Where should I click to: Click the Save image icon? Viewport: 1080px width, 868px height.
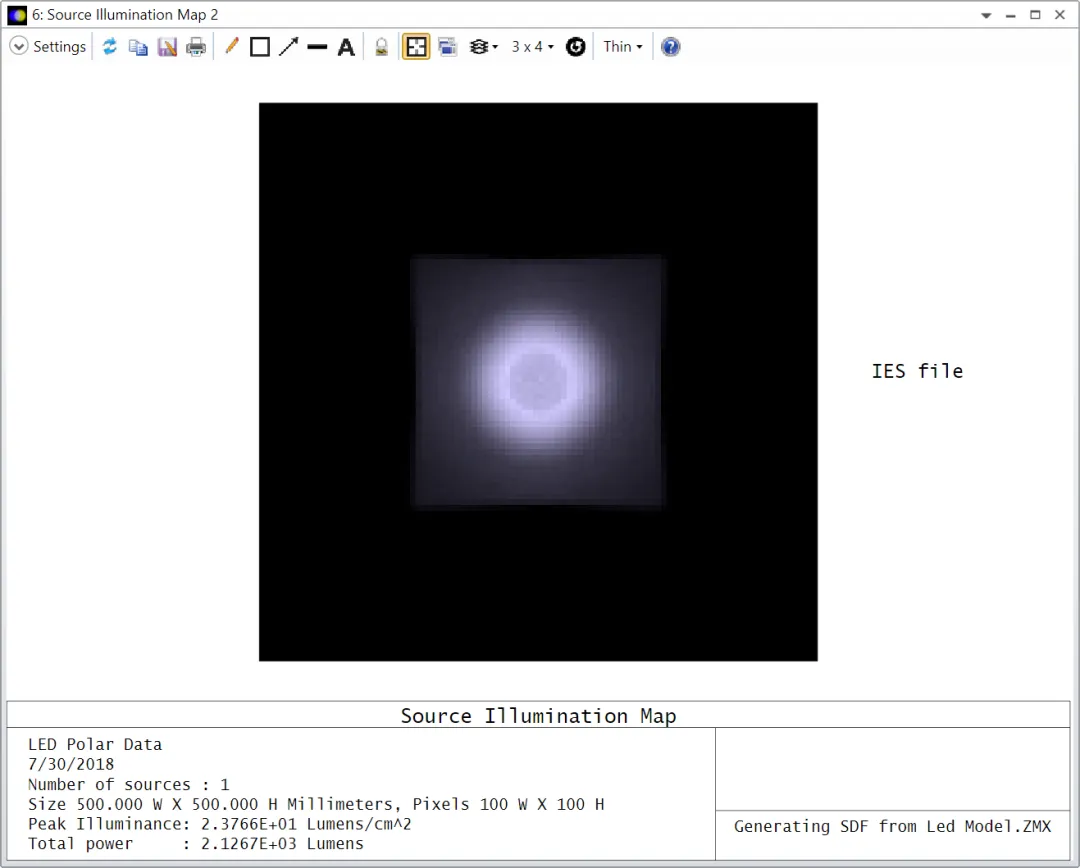pyautogui.click(x=167, y=47)
